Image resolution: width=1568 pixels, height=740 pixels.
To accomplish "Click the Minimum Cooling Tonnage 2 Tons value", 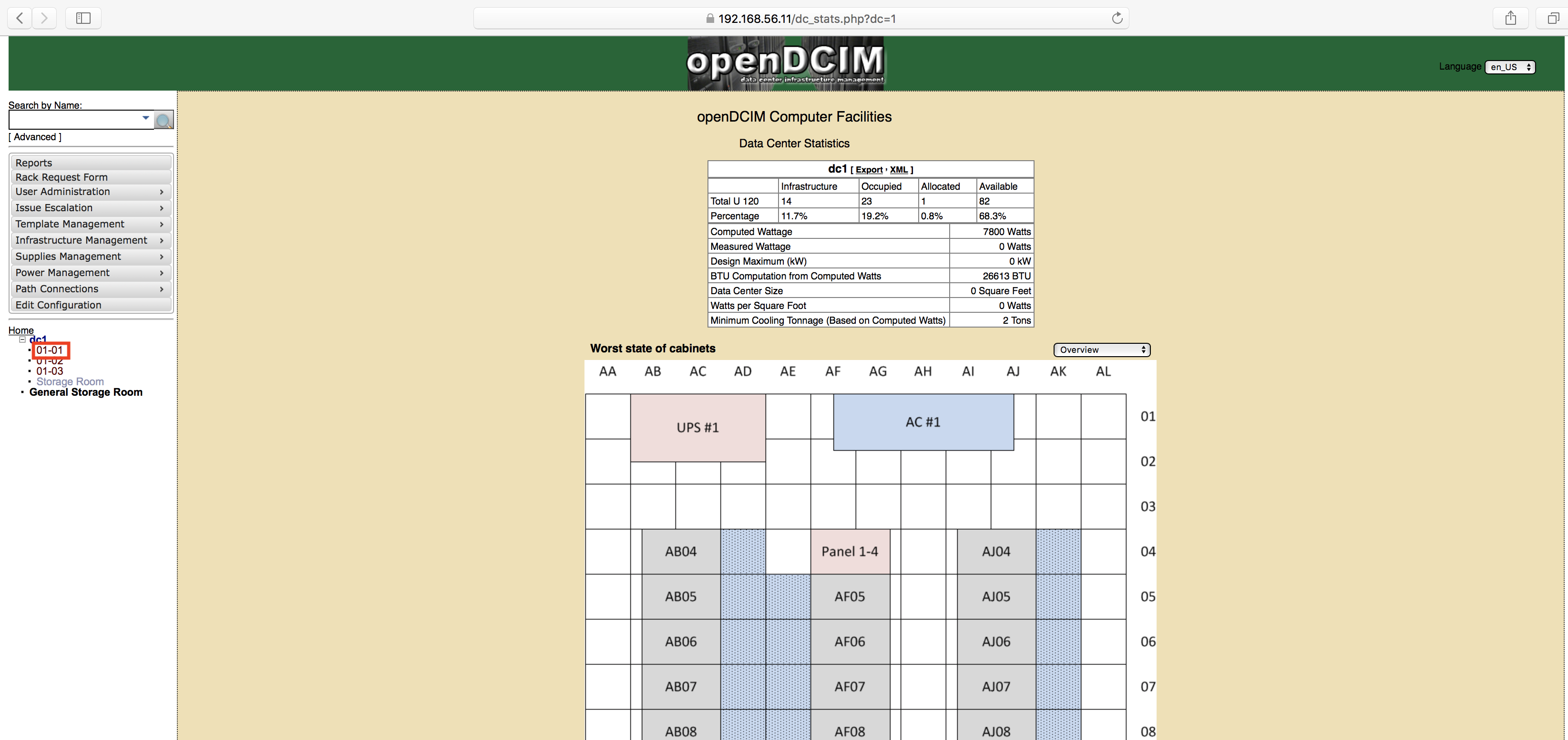I will point(992,321).
